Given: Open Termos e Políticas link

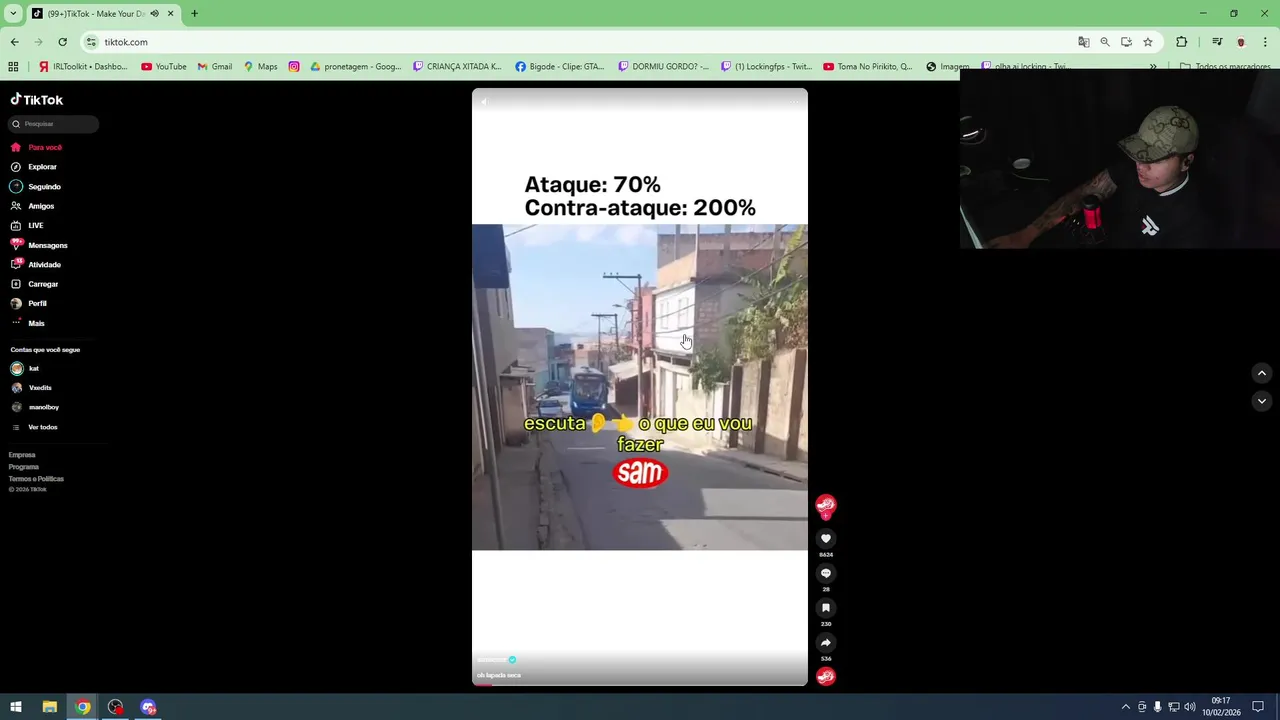Looking at the screenshot, I should coord(36,479).
